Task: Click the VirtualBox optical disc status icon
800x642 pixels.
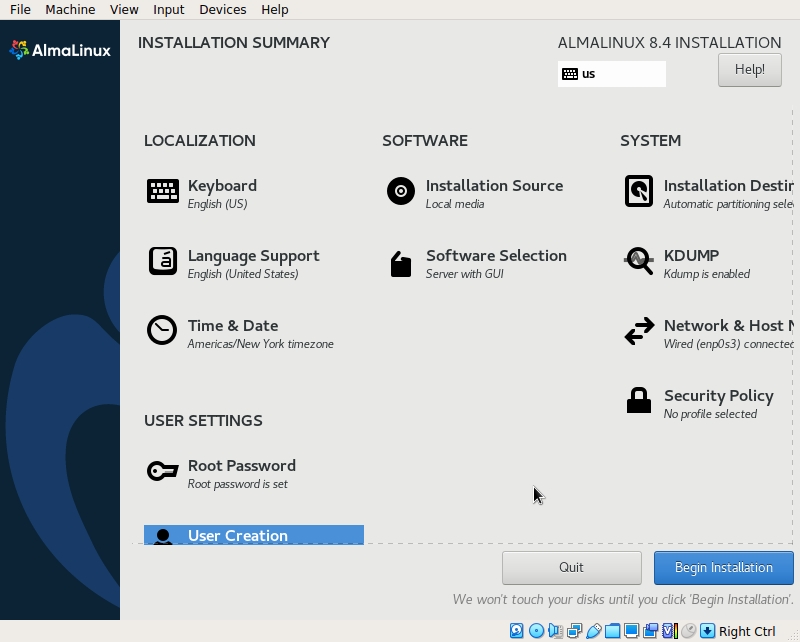Action: coord(536,631)
